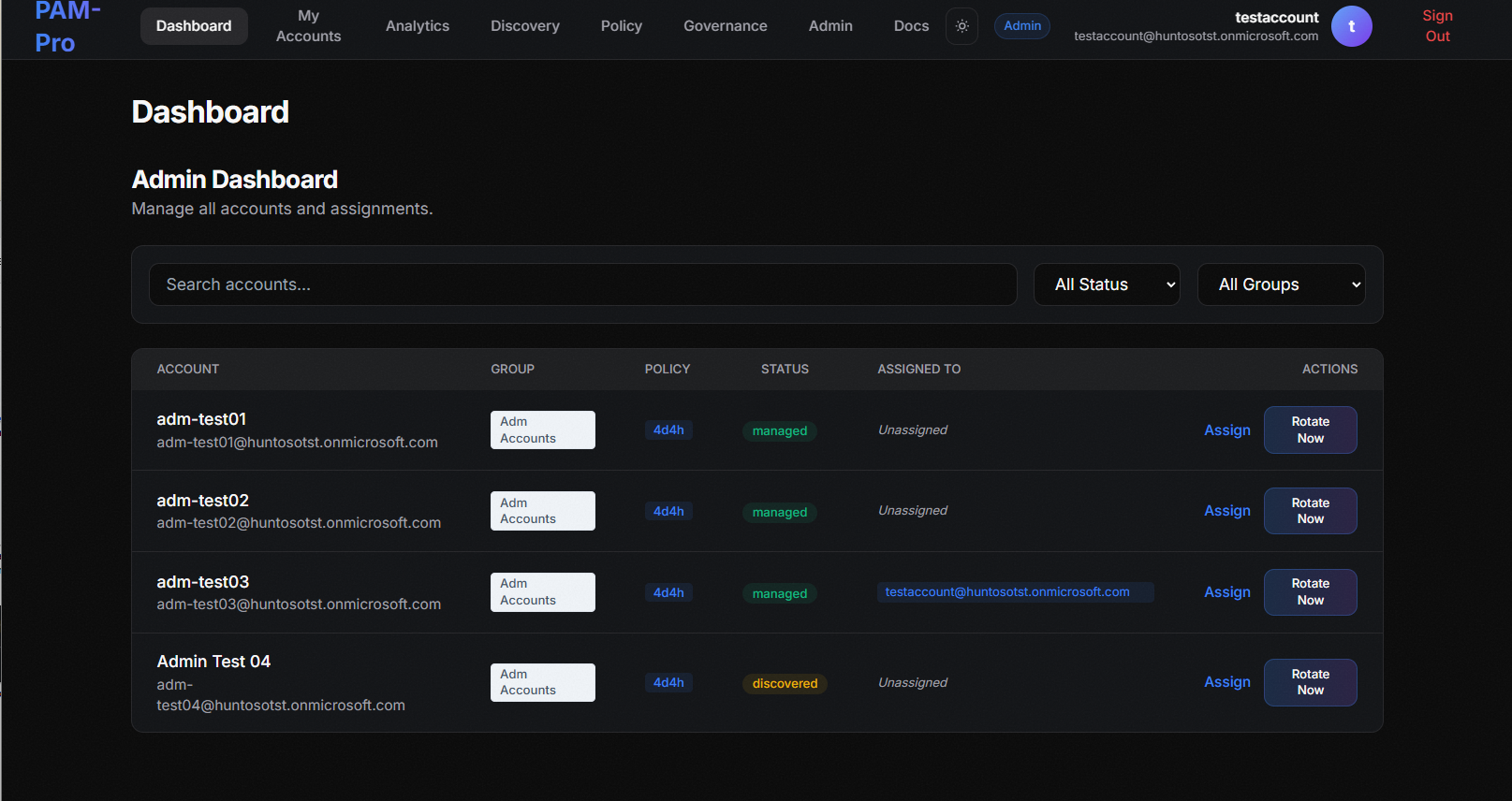Click the ASSIGNED TO column header
Viewport: 1512px width, 801px height.
918,370
